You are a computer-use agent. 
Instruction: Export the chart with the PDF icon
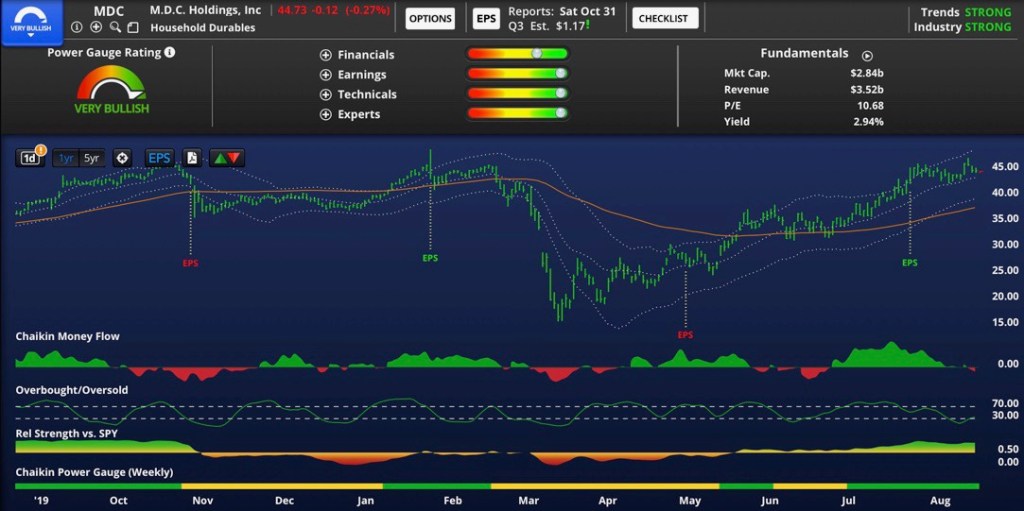(x=191, y=158)
